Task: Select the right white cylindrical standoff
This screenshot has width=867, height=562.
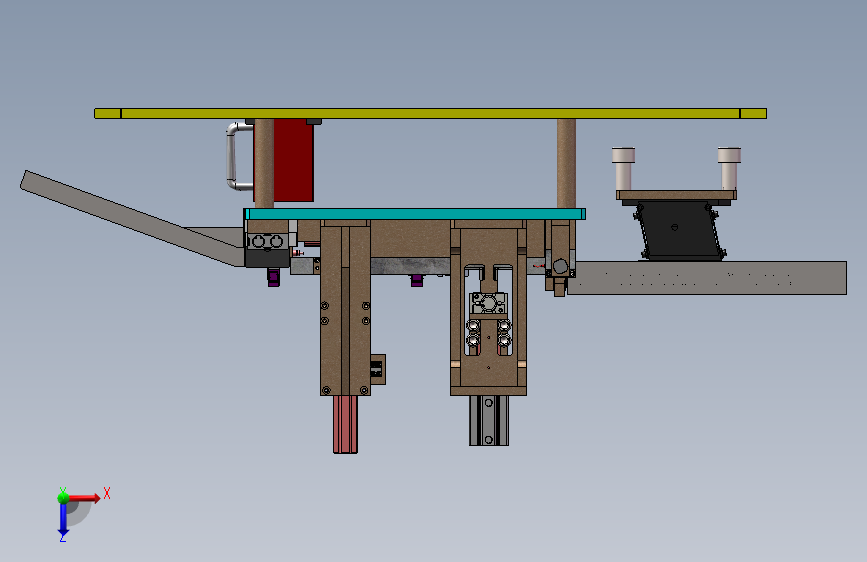Action: click(x=729, y=169)
